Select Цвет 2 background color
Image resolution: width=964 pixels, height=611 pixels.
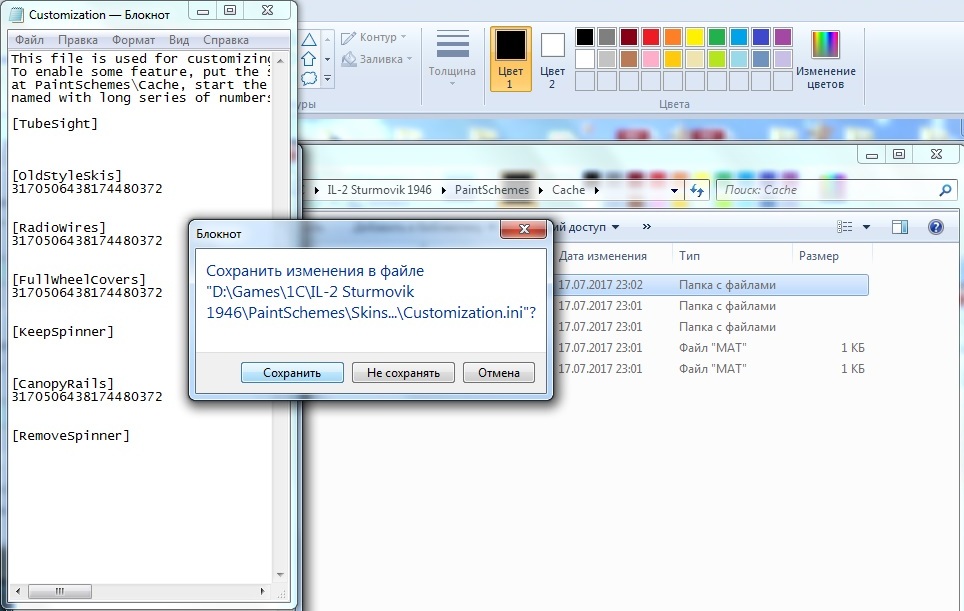(552, 59)
